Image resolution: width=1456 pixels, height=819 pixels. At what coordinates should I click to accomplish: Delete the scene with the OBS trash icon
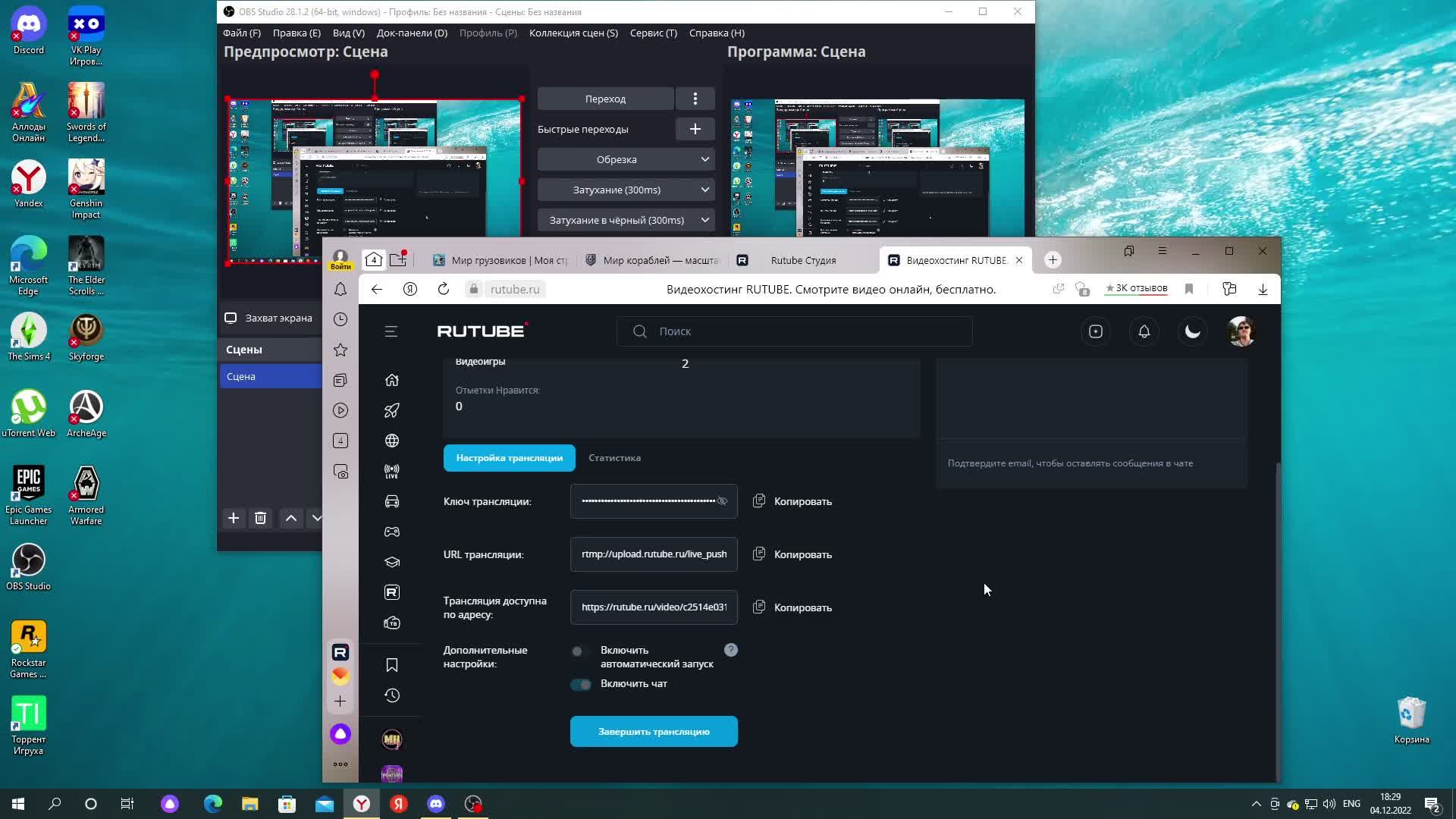260,518
